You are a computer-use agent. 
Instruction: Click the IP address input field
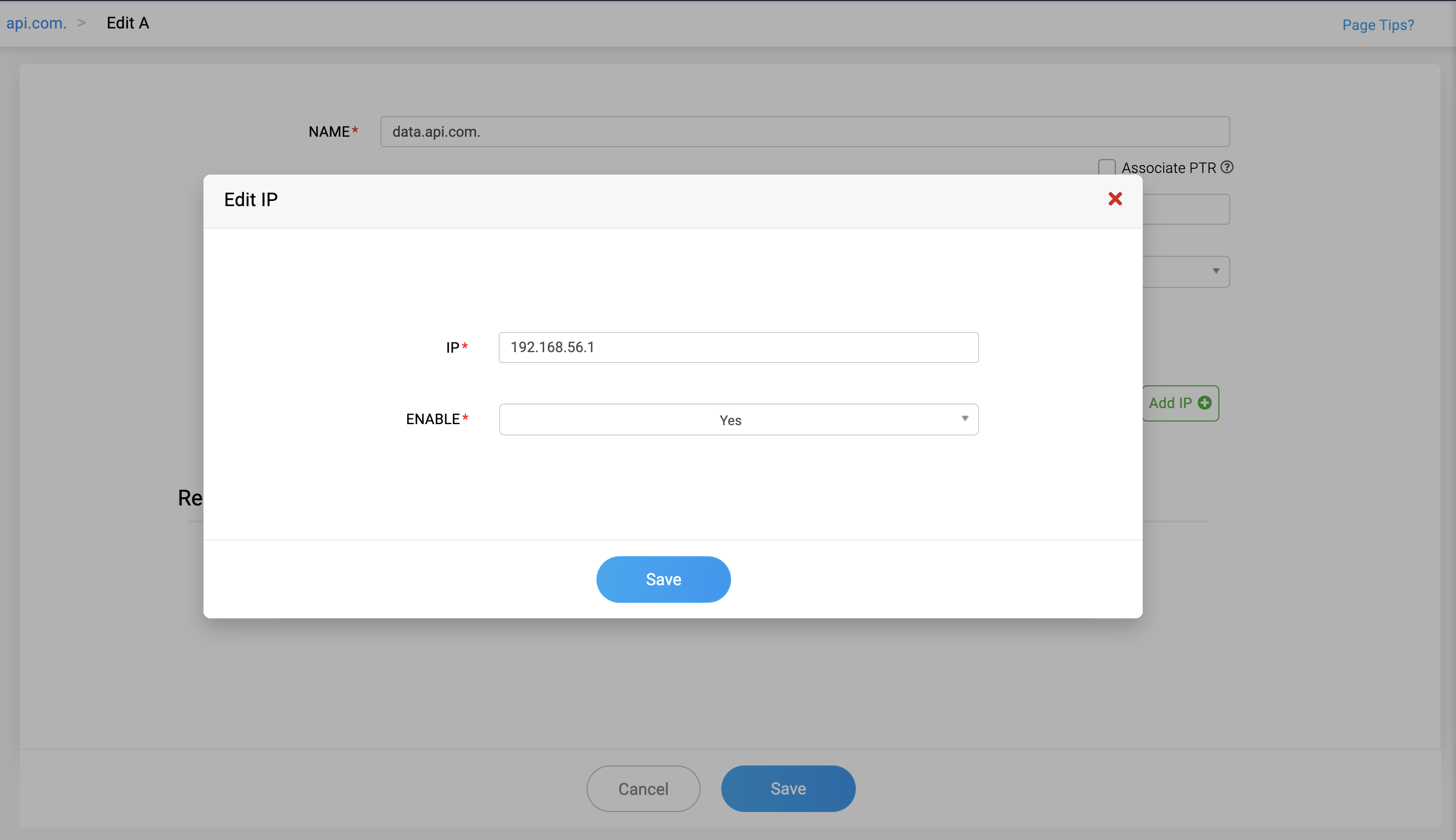coord(738,347)
